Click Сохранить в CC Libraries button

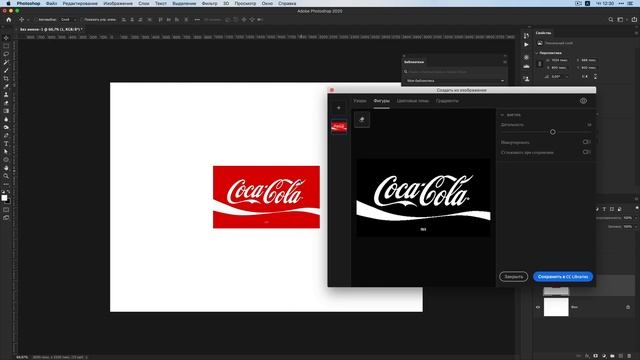point(563,277)
